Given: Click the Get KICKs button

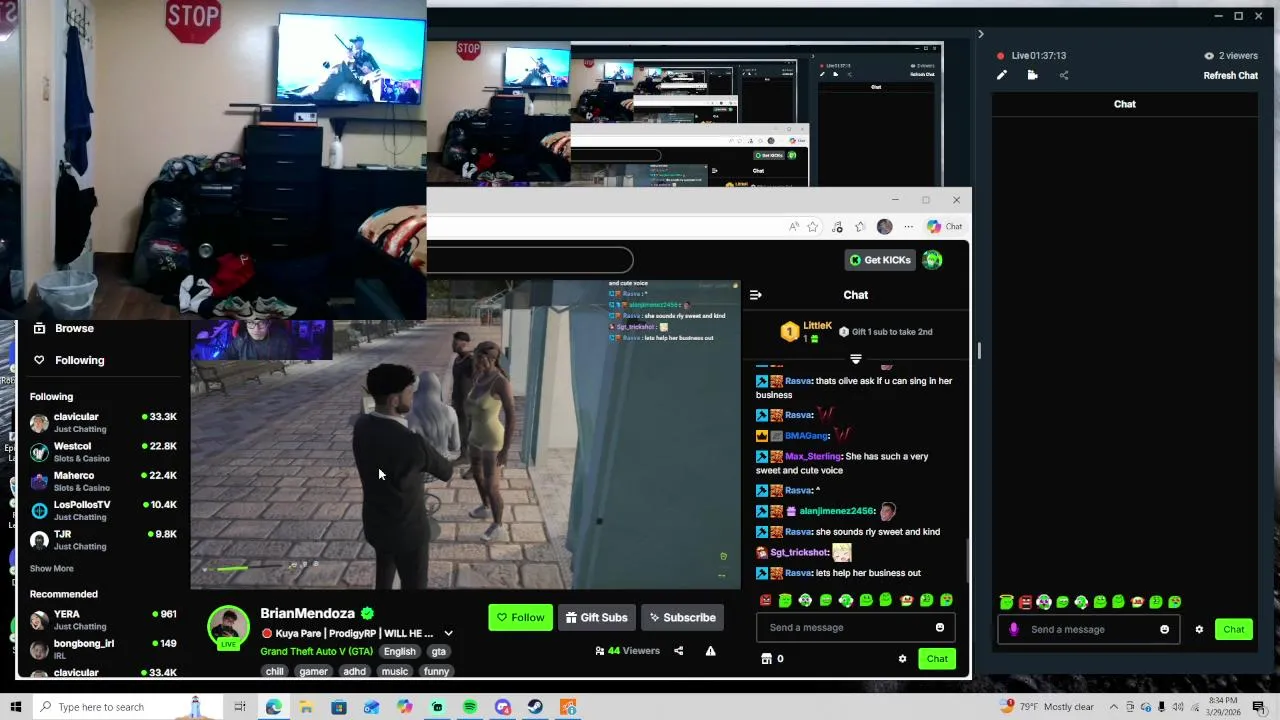Looking at the screenshot, I should point(880,260).
